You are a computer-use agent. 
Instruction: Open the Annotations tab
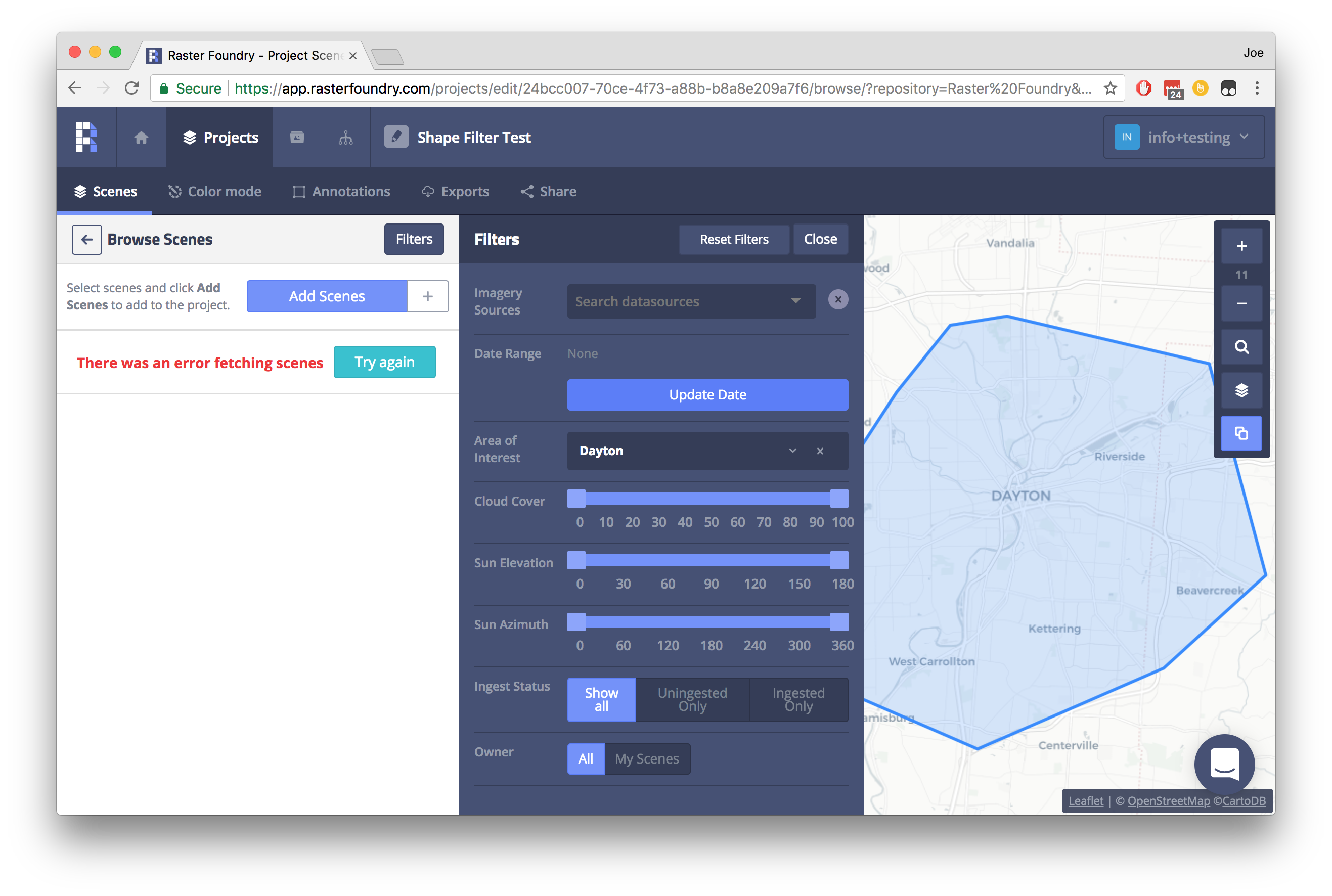pos(341,192)
